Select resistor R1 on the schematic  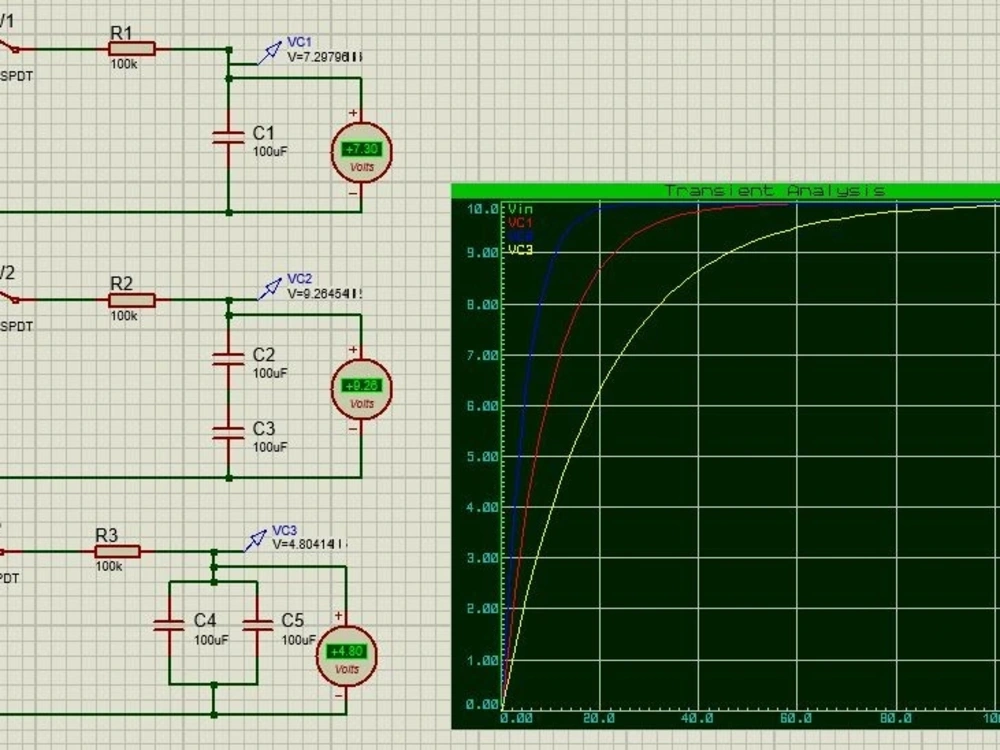pyautogui.click(x=131, y=47)
